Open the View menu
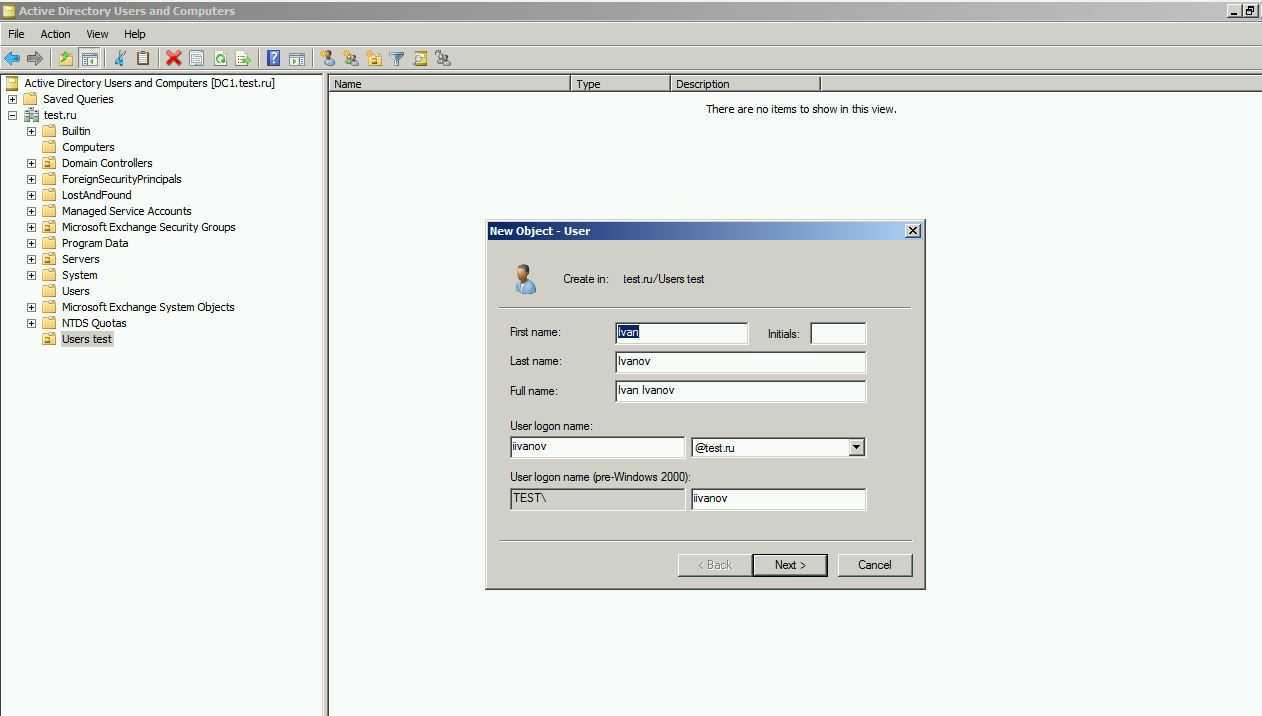The image size is (1262, 716). tap(97, 34)
